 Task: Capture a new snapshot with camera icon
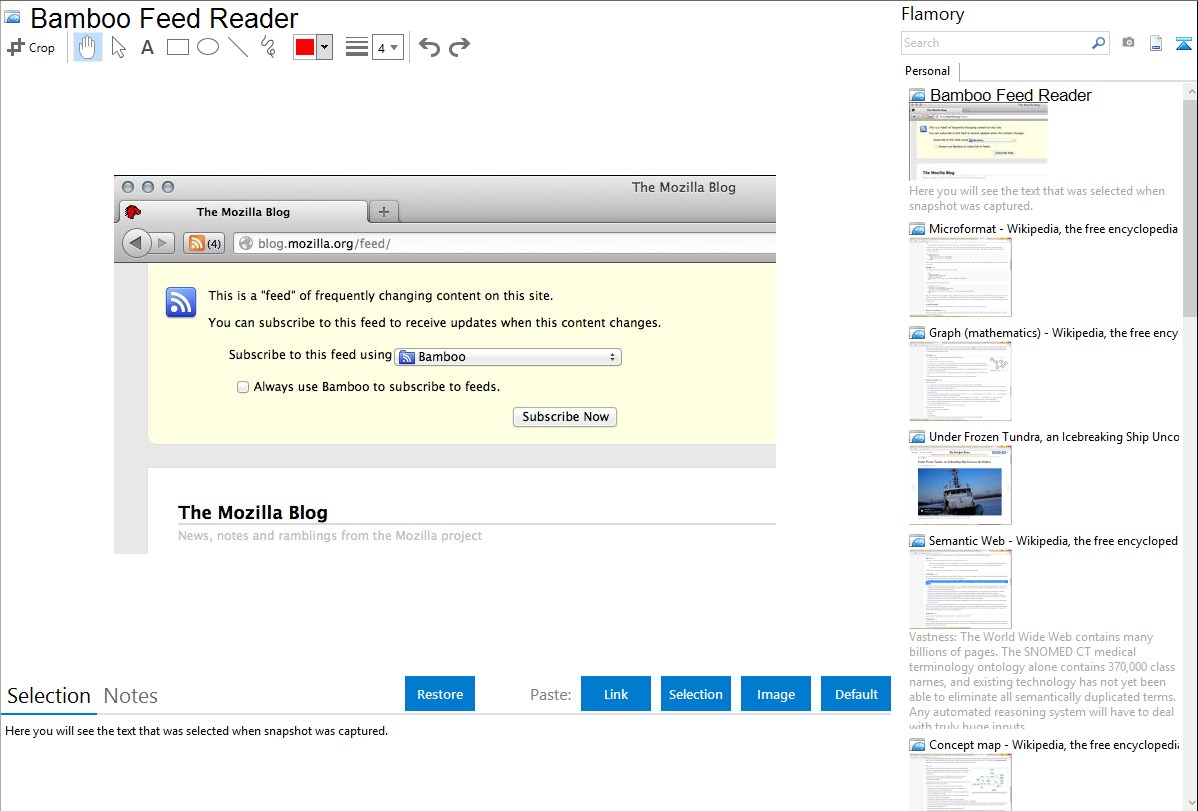pos(1128,43)
